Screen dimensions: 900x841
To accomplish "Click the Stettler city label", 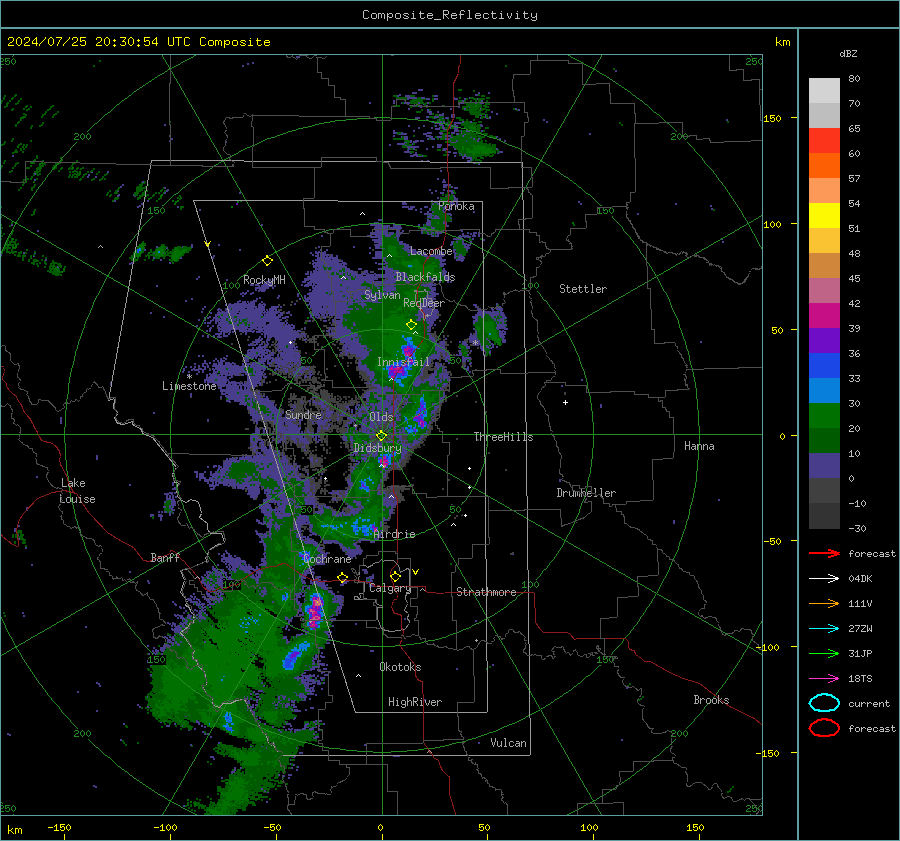I will tap(583, 289).
